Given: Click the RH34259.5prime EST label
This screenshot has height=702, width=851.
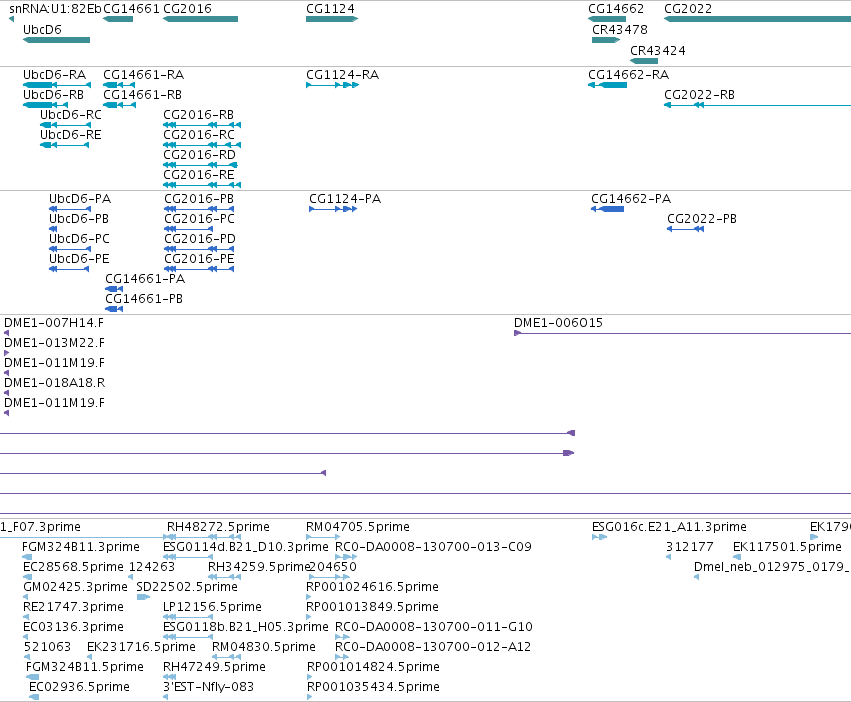Looking at the screenshot, I should coord(258,567).
